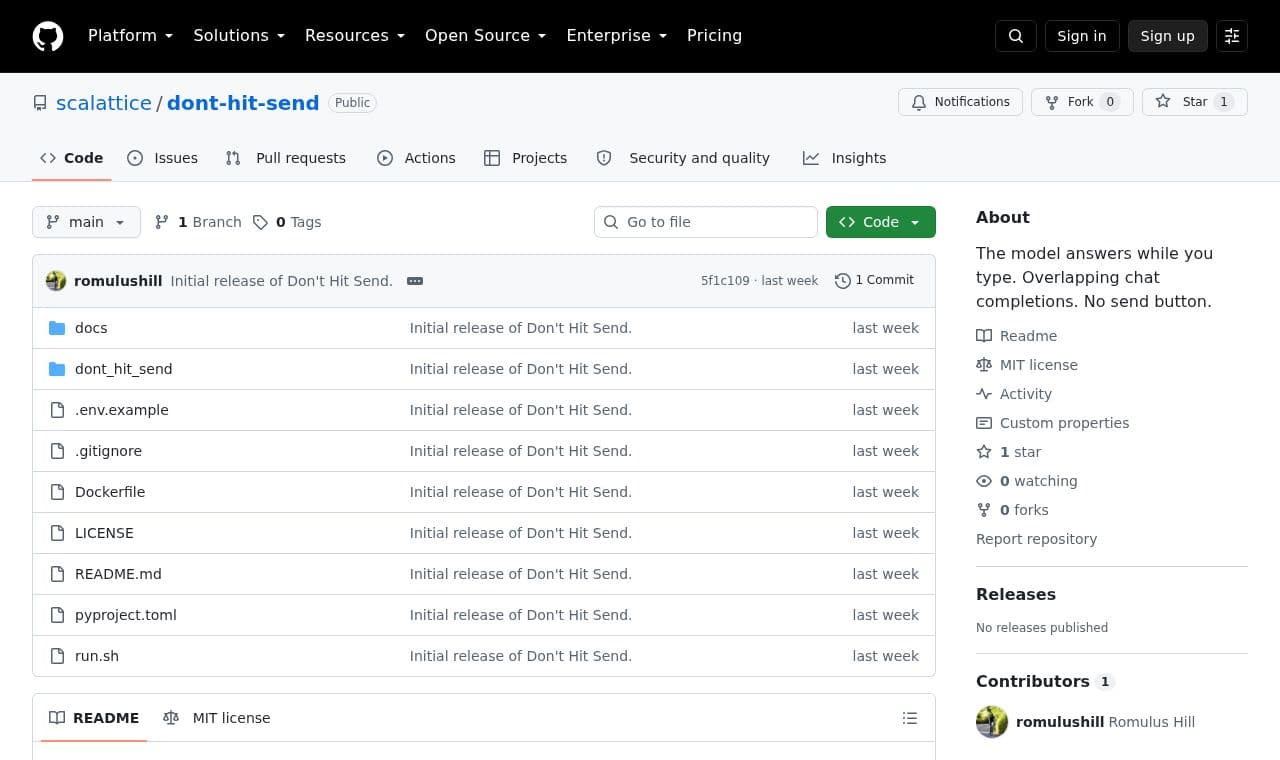Click the commit message ellipsis icon
Image resolution: width=1280 pixels, height=760 pixels.
click(415, 281)
